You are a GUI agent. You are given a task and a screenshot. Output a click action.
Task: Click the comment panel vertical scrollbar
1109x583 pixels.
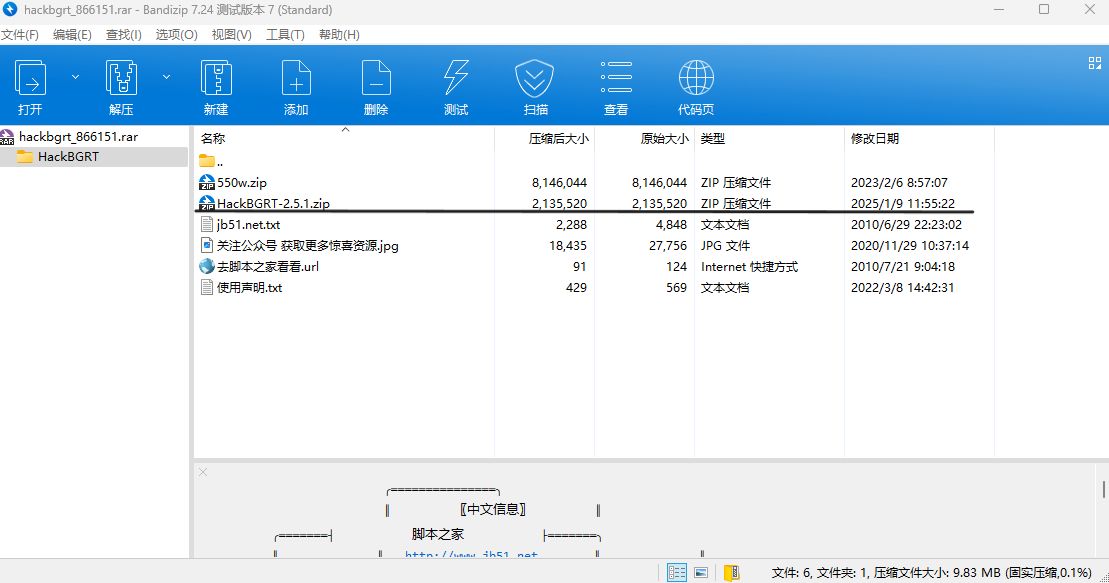1103,490
